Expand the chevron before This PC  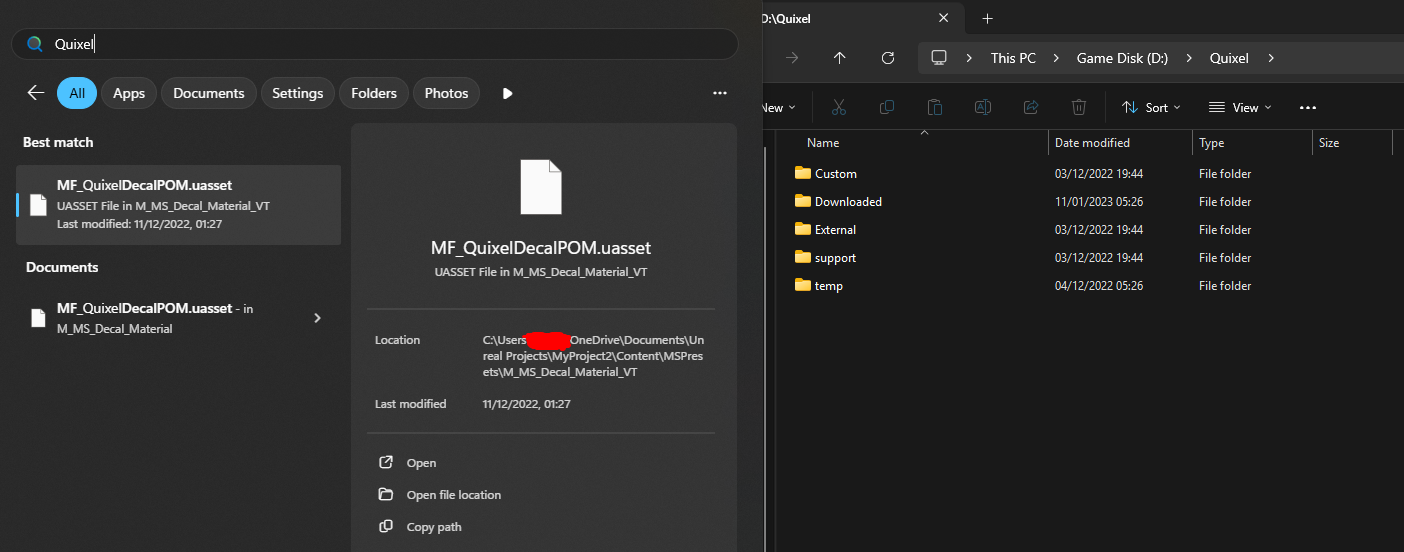[969, 58]
